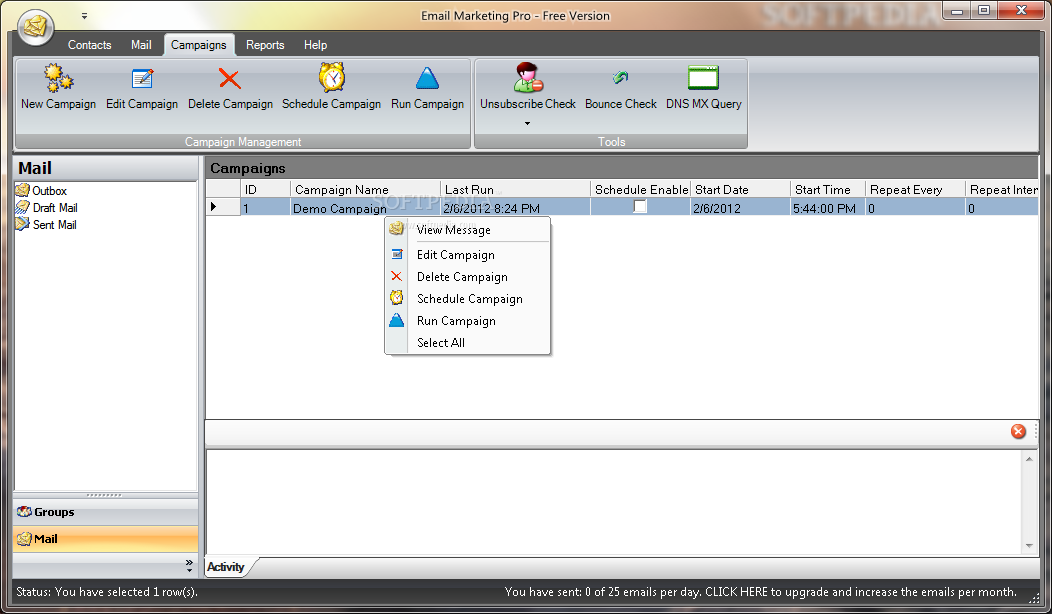Viewport: 1052px width, 614px height.
Task: Click the Schedule Enable column header
Action: (641, 190)
